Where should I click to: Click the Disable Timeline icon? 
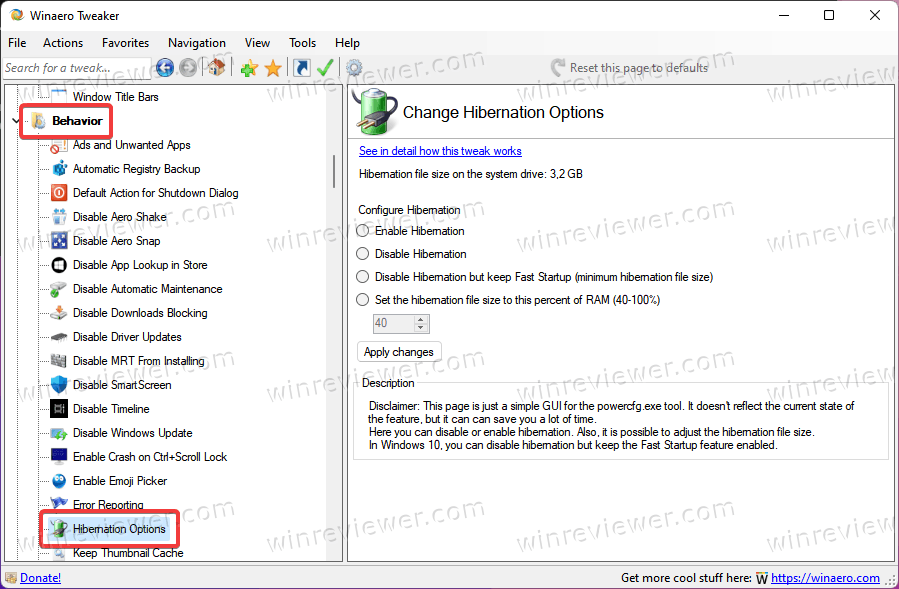coord(59,409)
